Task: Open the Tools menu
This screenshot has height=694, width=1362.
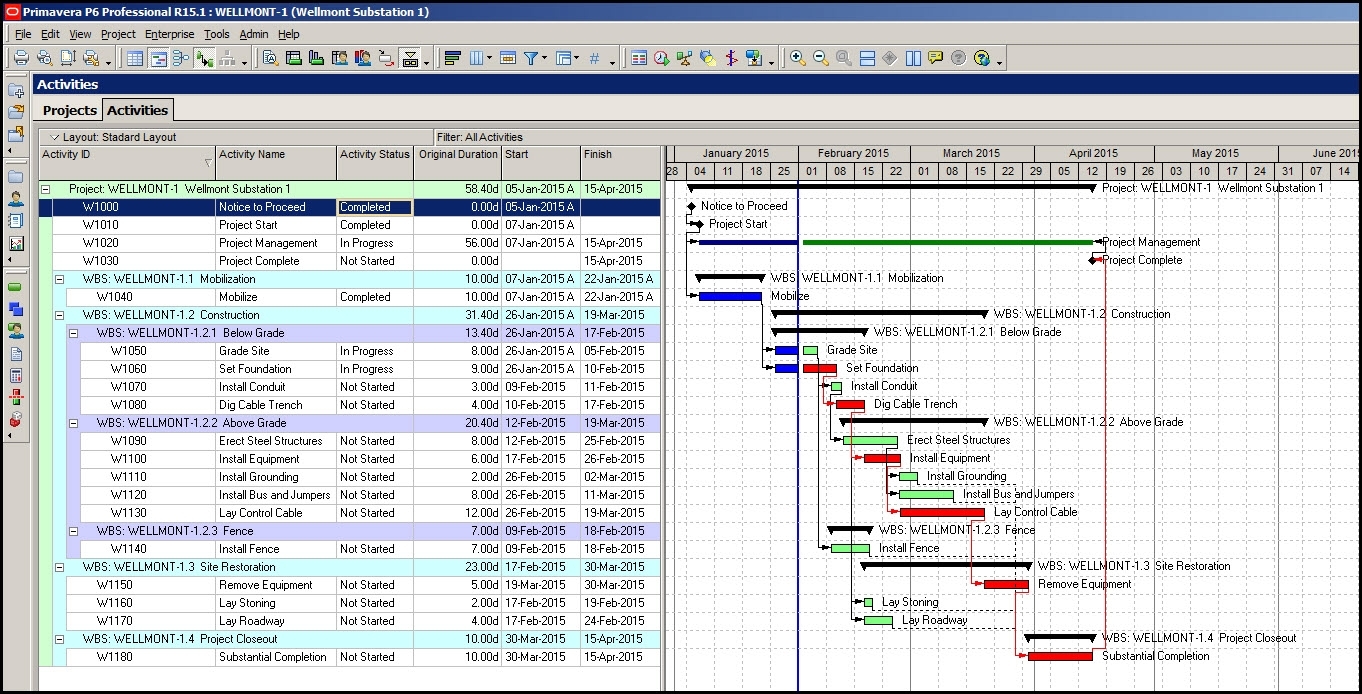Action: [217, 34]
